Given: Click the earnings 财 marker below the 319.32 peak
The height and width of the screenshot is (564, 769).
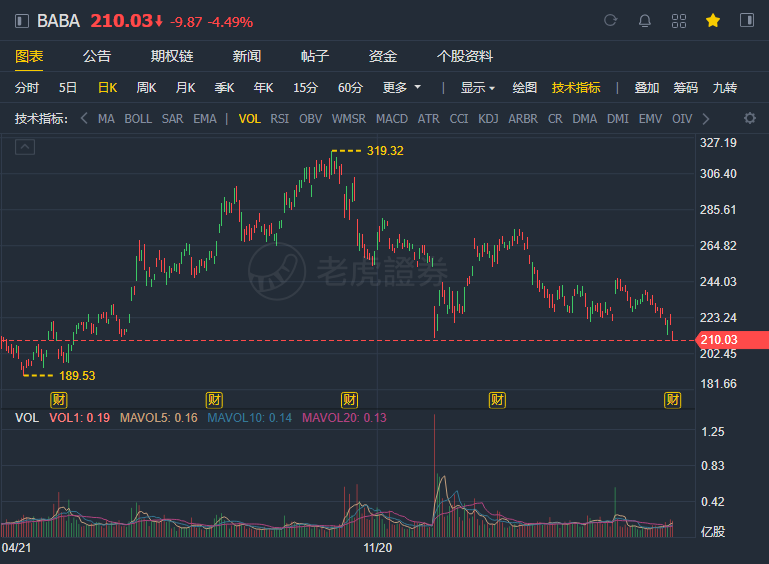Looking at the screenshot, I should click(350, 400).
